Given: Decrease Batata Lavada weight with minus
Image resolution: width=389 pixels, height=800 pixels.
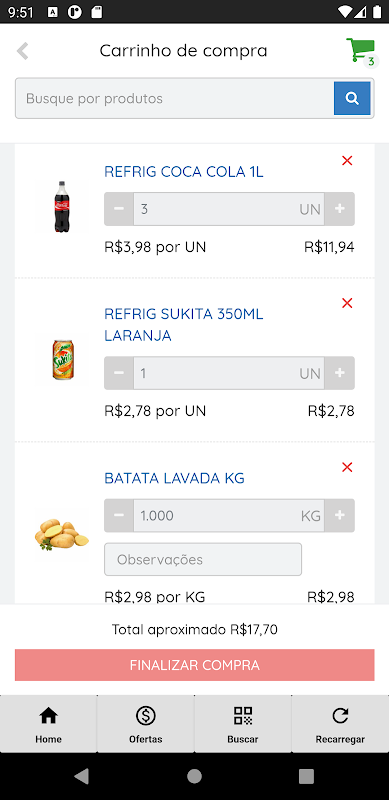Looking at the screenshot, I should [x=119, y=515].
